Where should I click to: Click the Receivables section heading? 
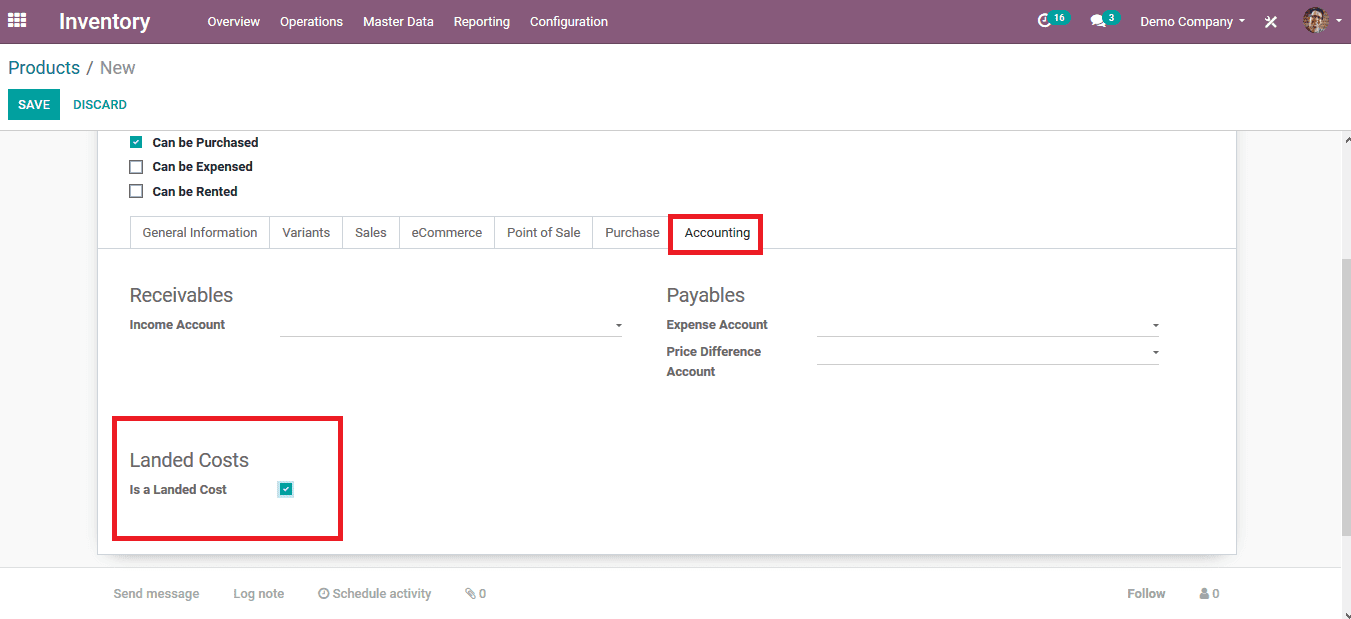tap(181, 295)
